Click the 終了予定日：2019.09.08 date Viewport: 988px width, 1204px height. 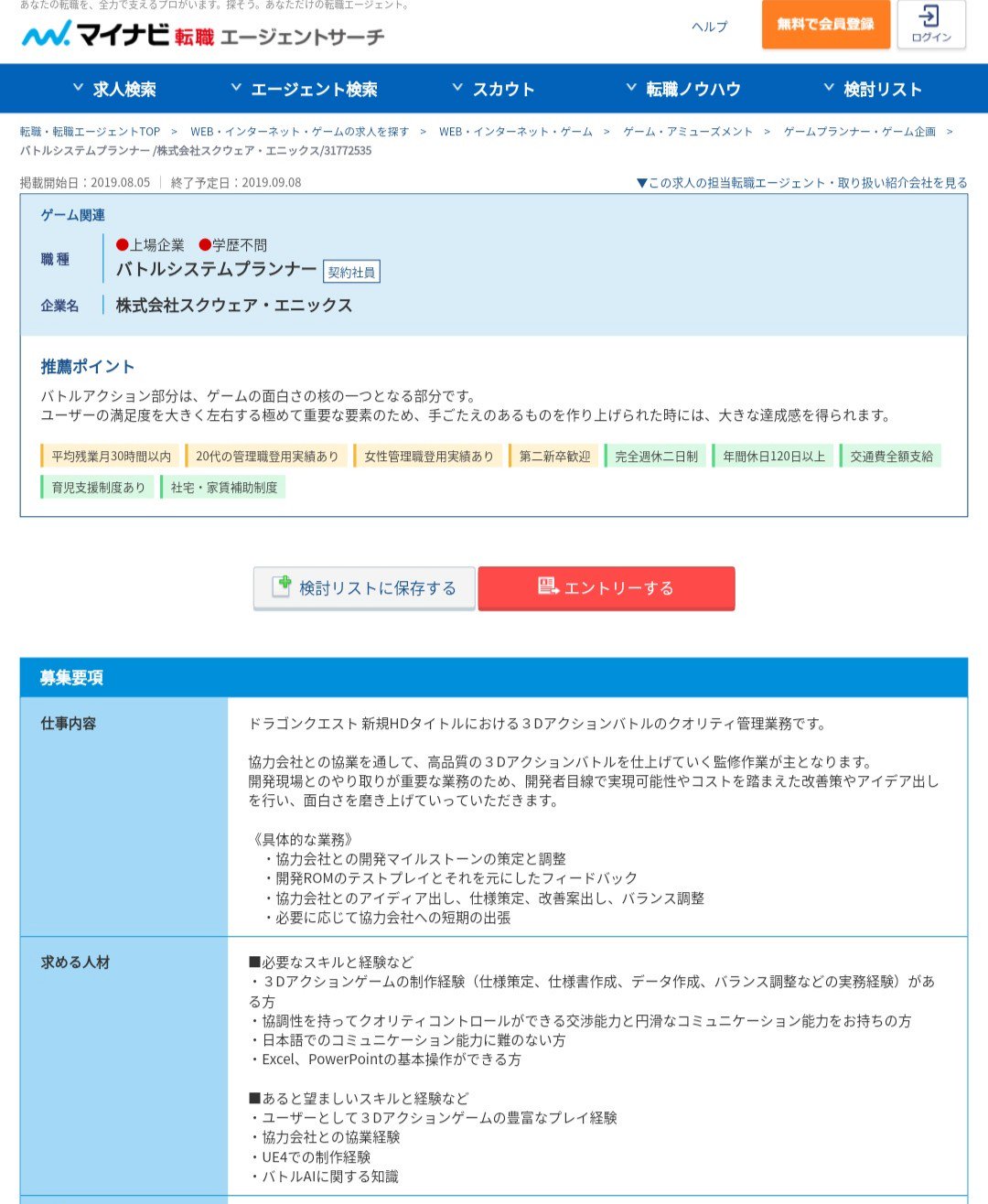(x=236, y=183)
